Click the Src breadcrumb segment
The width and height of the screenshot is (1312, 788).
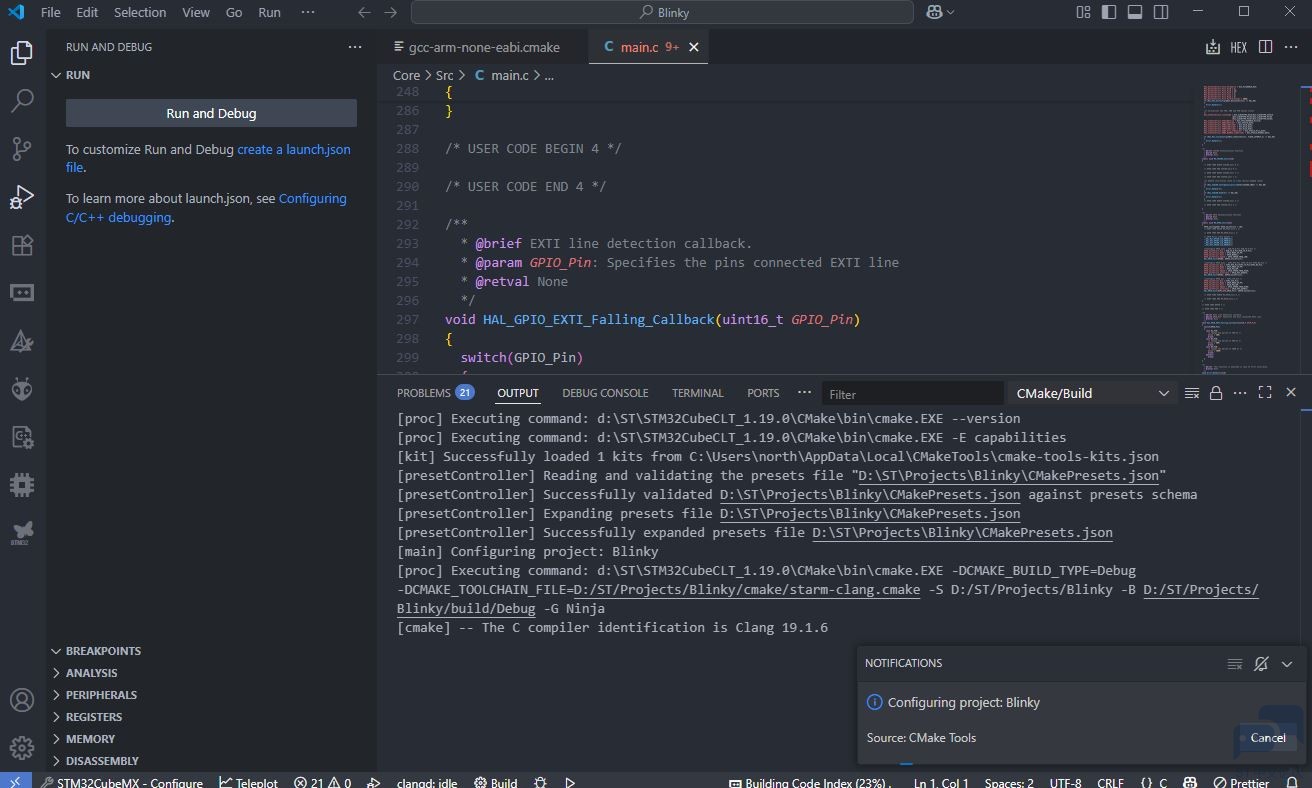click(444, 75)
